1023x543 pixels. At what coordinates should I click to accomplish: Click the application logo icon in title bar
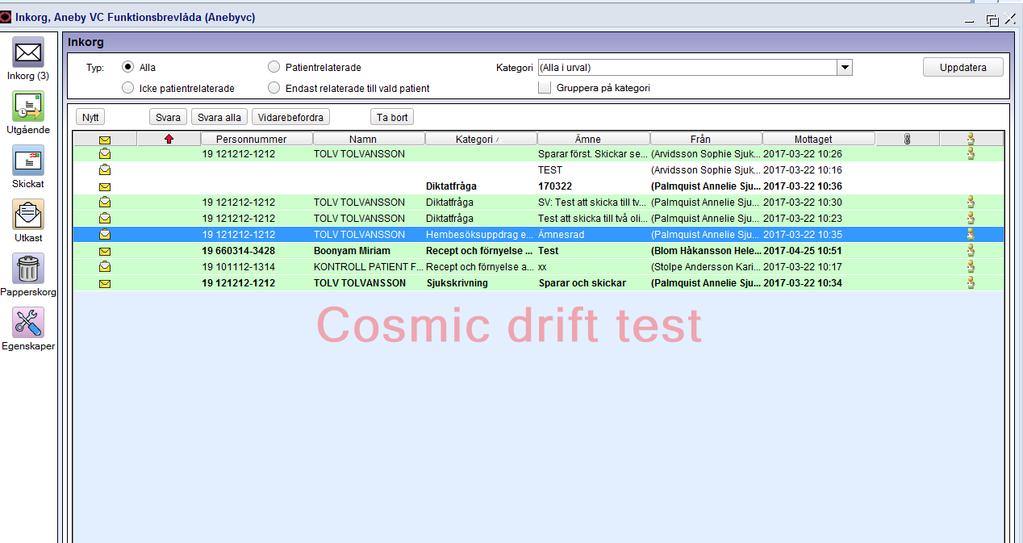coord(6,18)
